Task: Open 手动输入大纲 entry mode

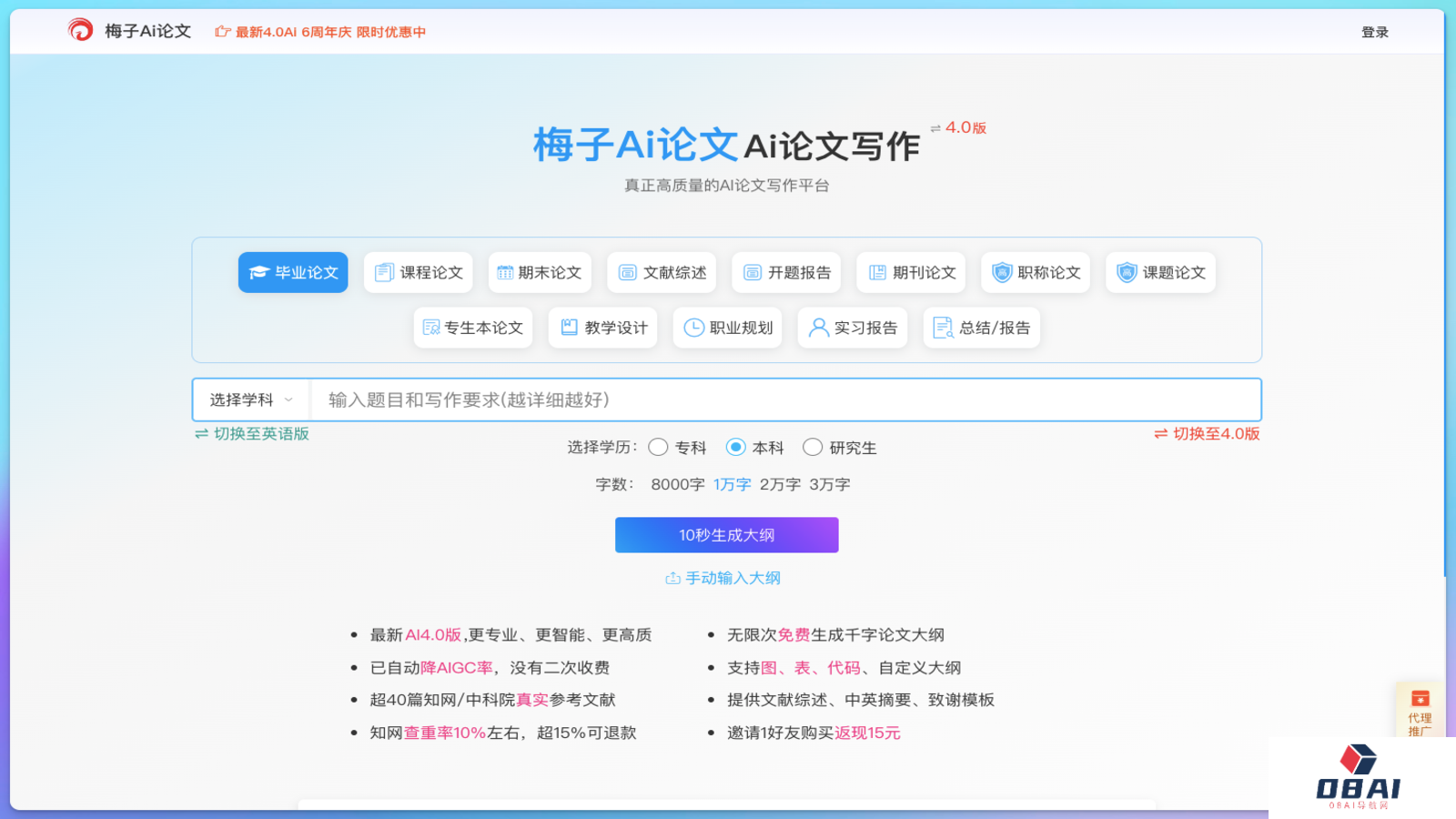Action: 725,577
